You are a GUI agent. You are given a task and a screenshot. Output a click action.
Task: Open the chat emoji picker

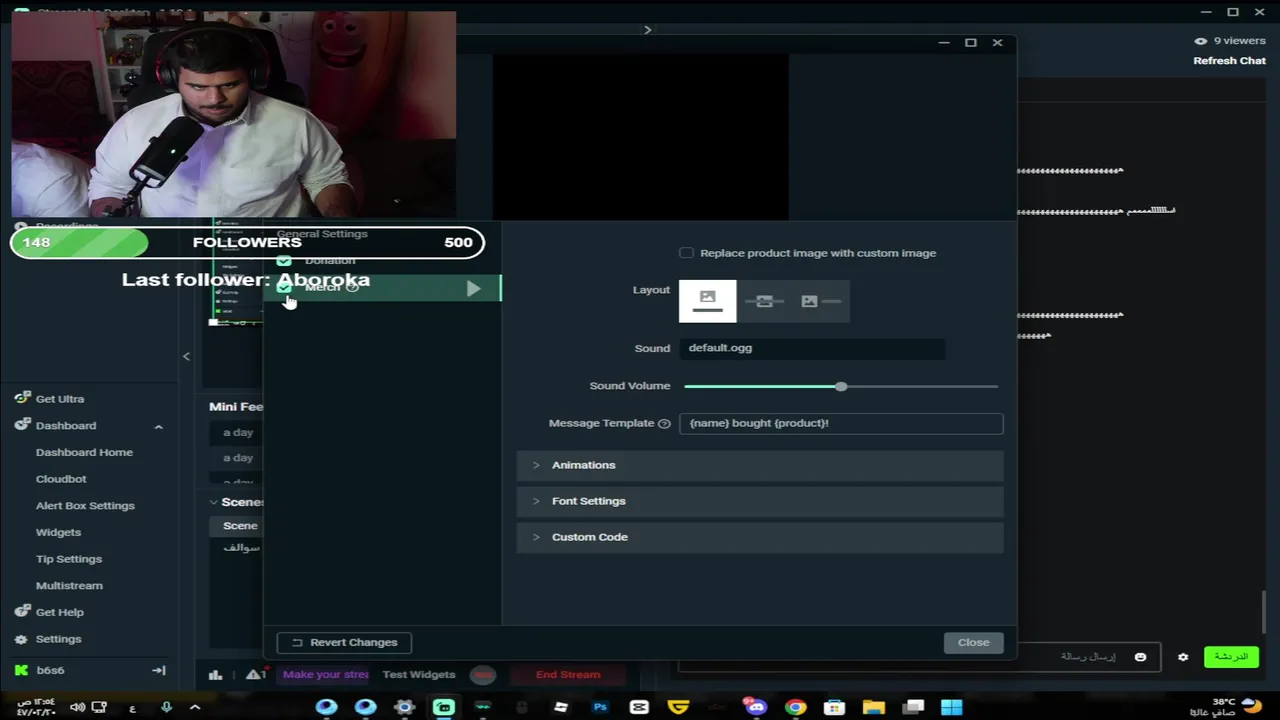coord(1140,657)
